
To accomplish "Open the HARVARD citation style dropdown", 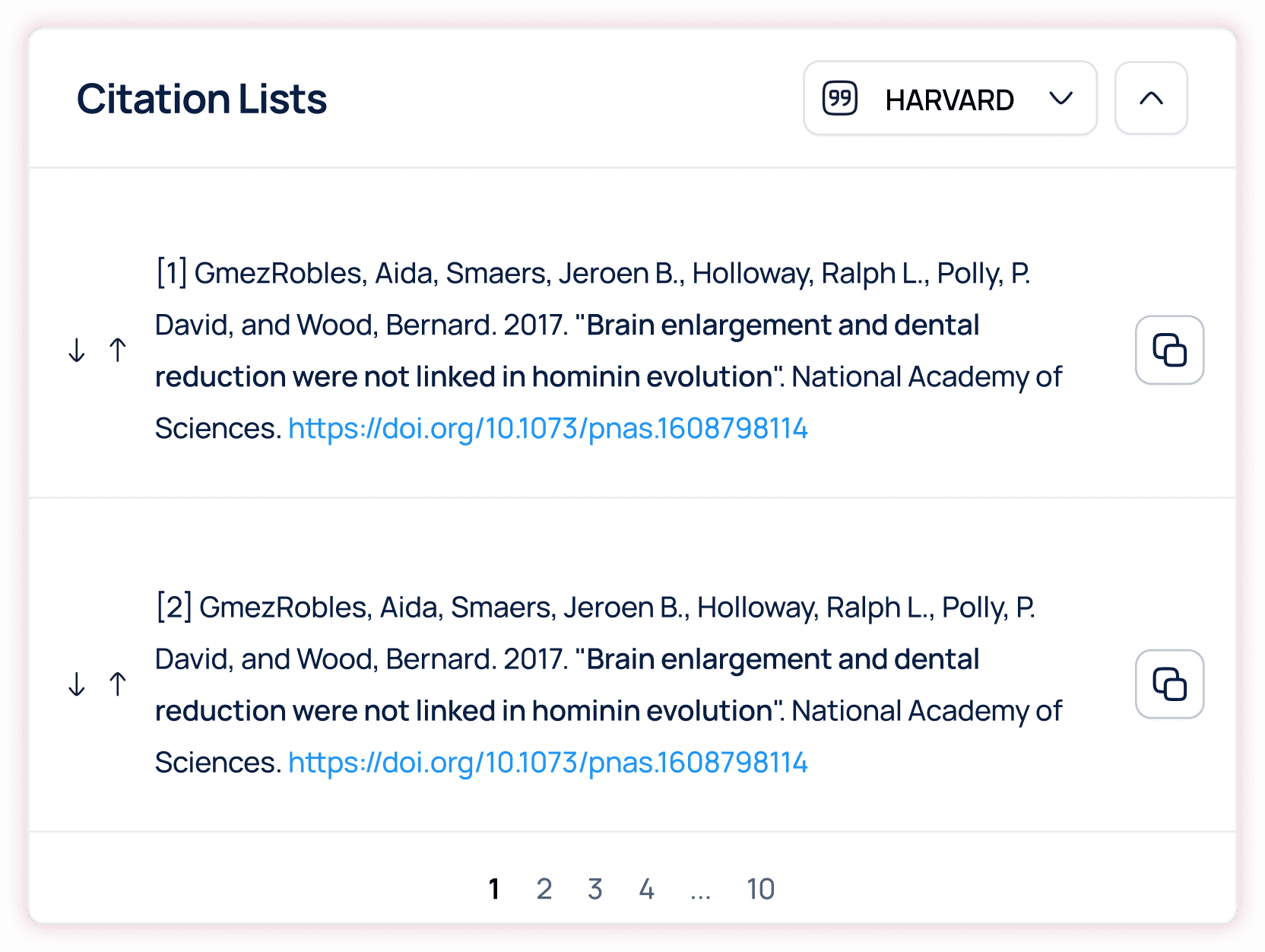I will (950, 99).
